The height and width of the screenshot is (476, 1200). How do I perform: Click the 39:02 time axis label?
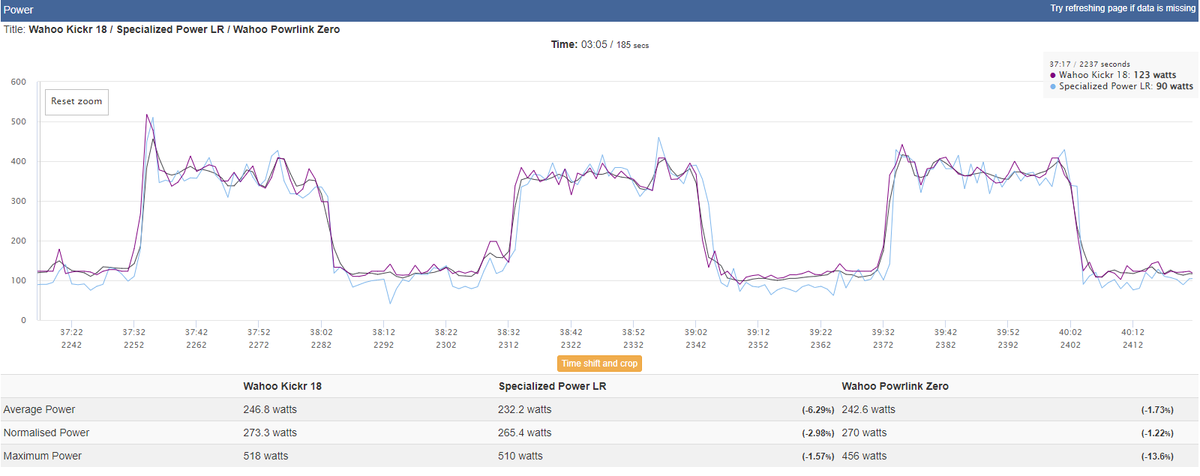coord(696,331)
